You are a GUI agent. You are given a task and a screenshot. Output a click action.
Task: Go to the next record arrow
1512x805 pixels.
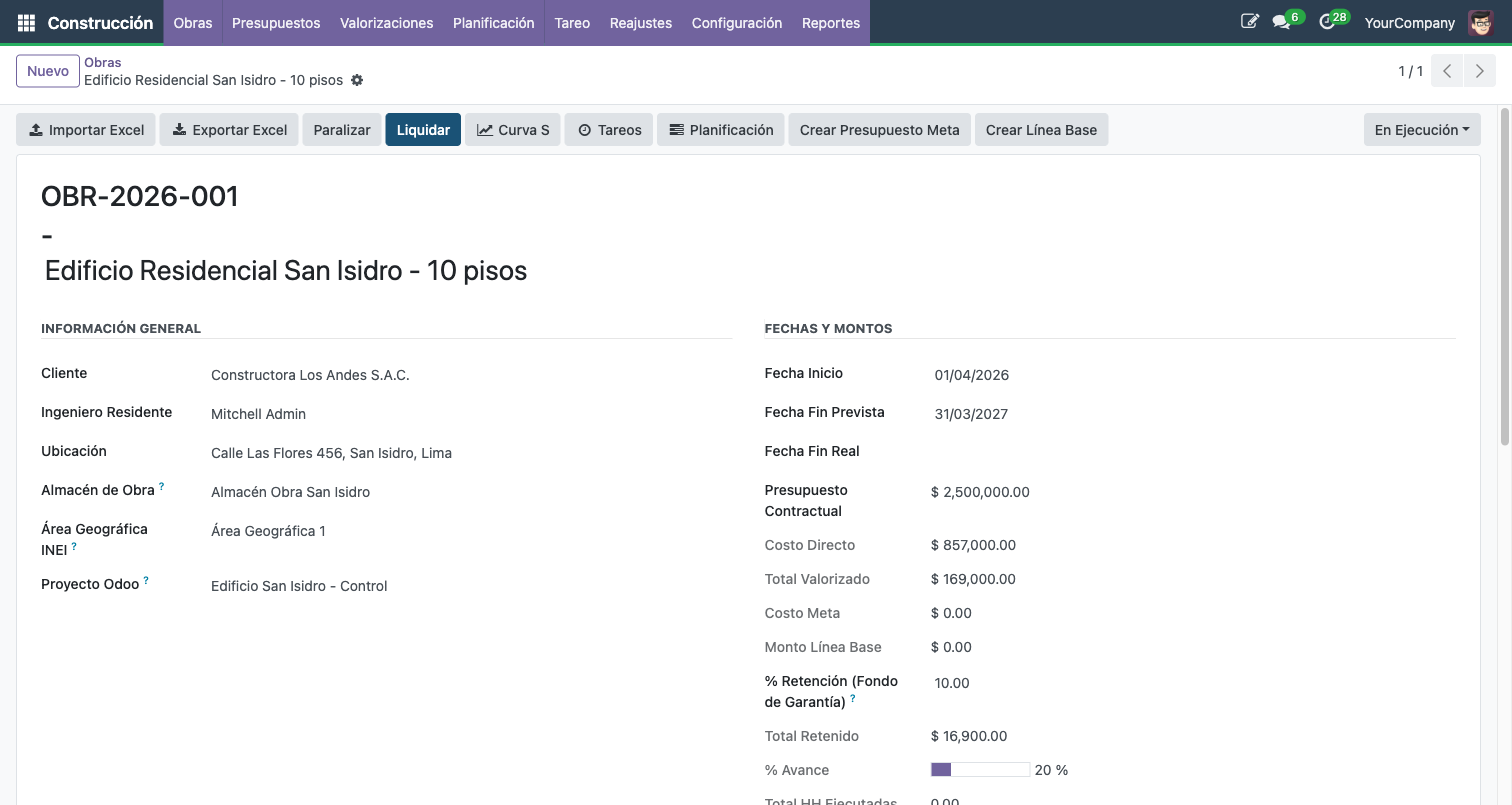point(1479,71)
